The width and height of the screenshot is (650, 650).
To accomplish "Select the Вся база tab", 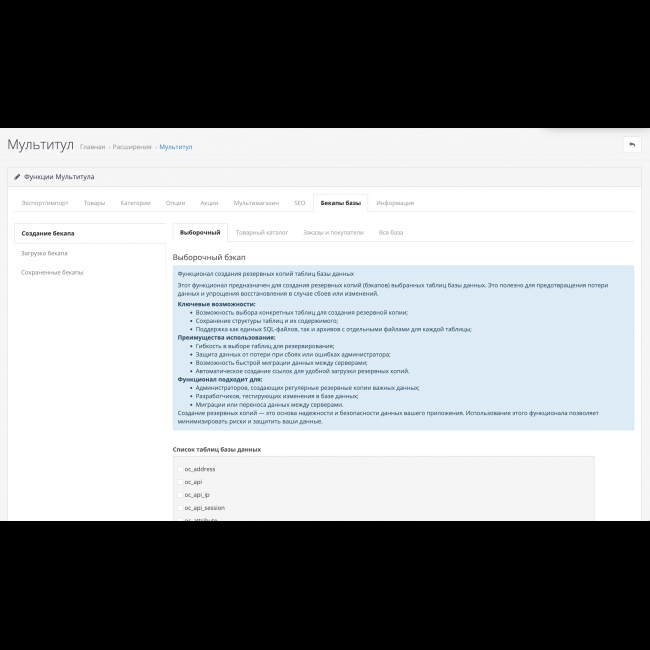I will (390, 232).
